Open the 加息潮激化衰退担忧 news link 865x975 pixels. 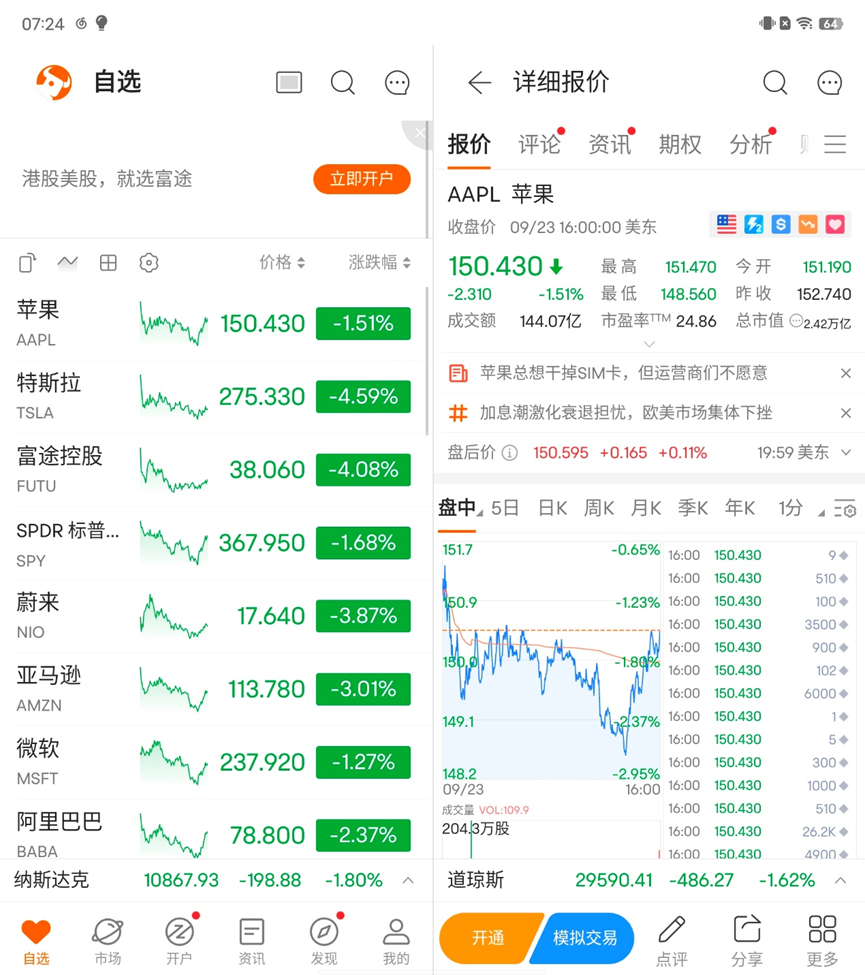tap(626, 413)
